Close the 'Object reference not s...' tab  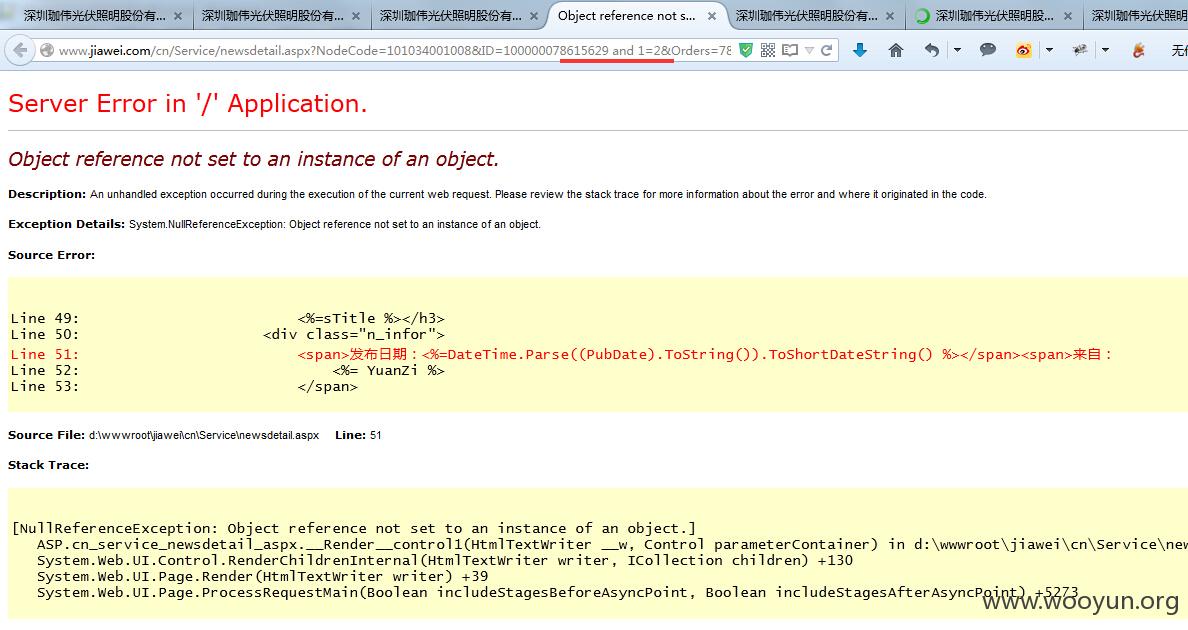[711, 15]
